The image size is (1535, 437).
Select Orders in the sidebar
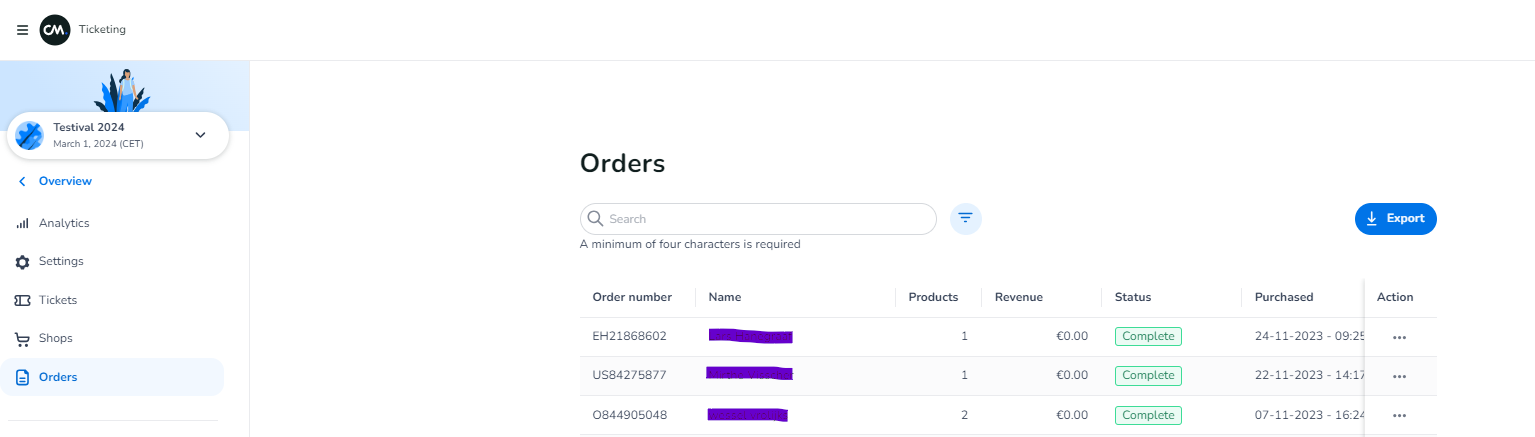[58, 377]
